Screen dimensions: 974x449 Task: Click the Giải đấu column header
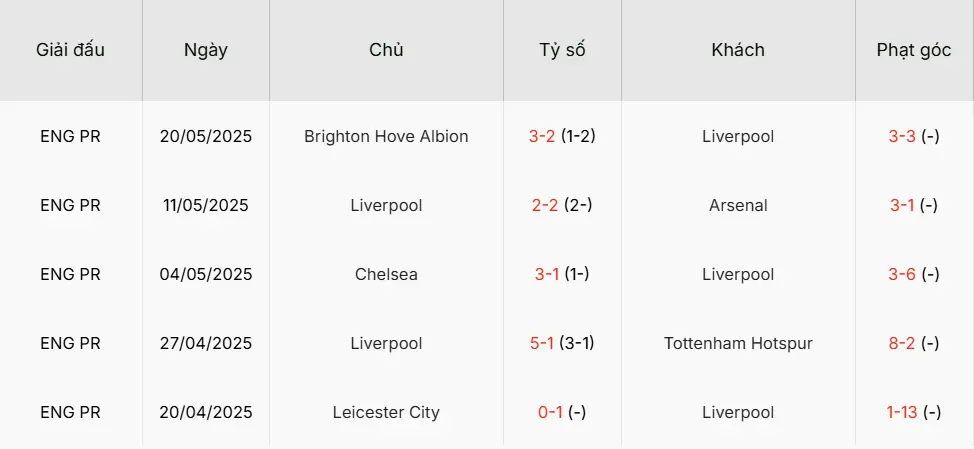[70, 50]
